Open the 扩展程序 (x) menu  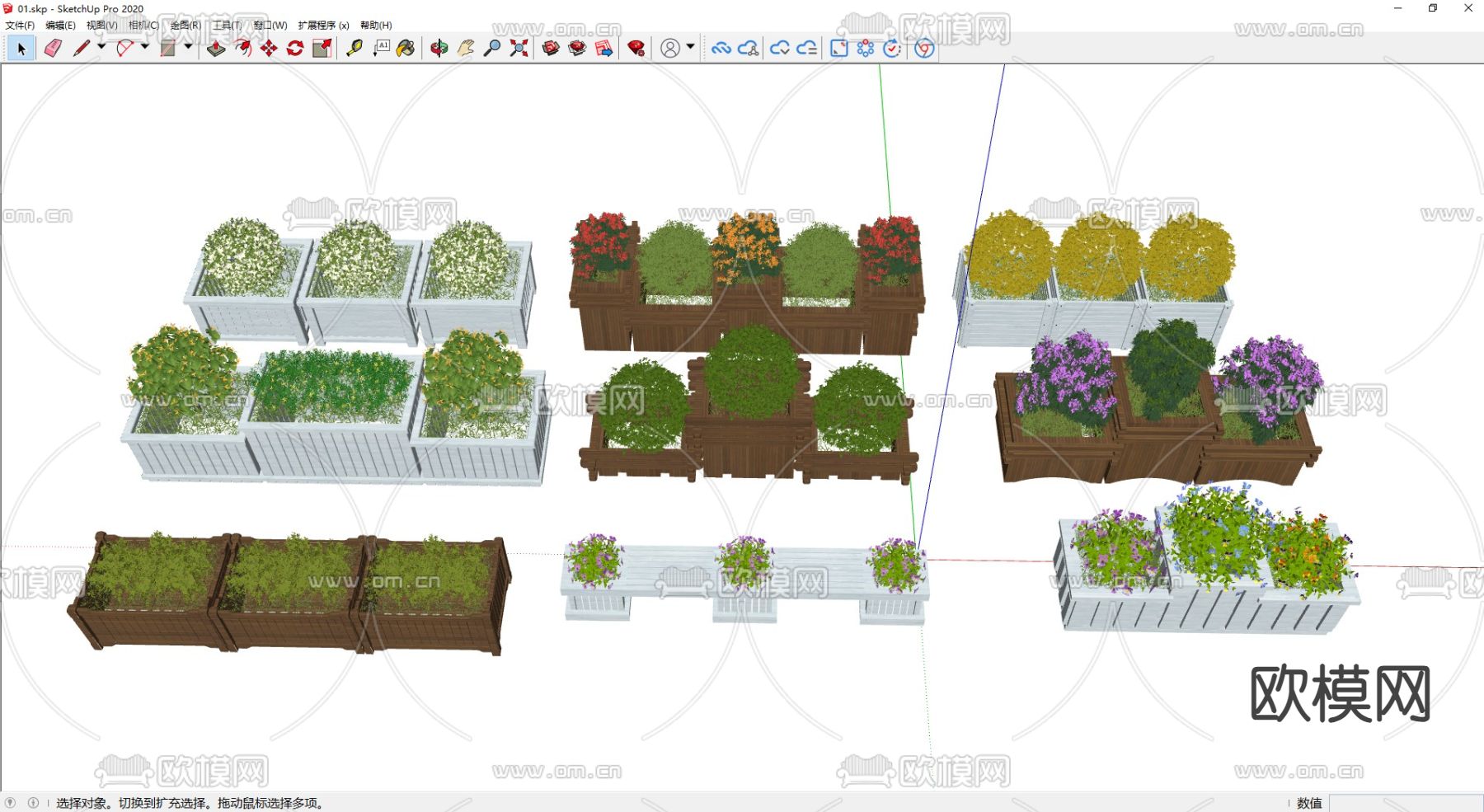pyautogui.click(x=324, y=26)
